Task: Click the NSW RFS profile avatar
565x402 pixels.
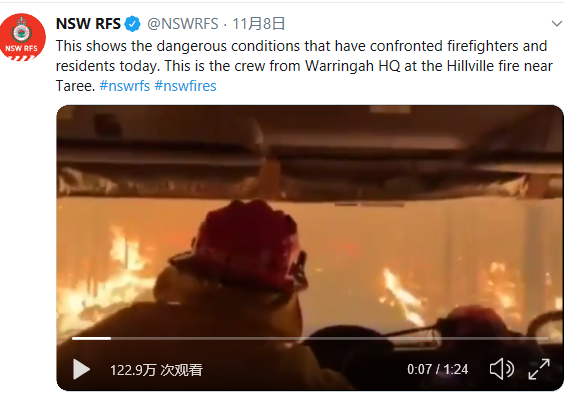Action: (22, 37)
